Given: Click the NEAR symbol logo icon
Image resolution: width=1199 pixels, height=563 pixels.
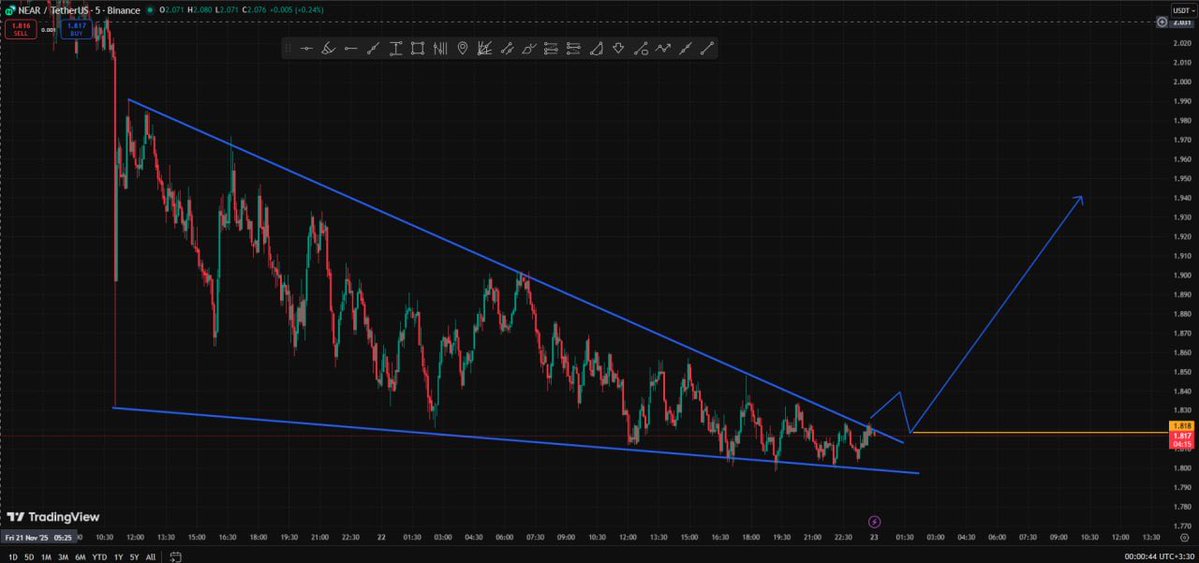Looking at the screenshot, I should point(10,11).
